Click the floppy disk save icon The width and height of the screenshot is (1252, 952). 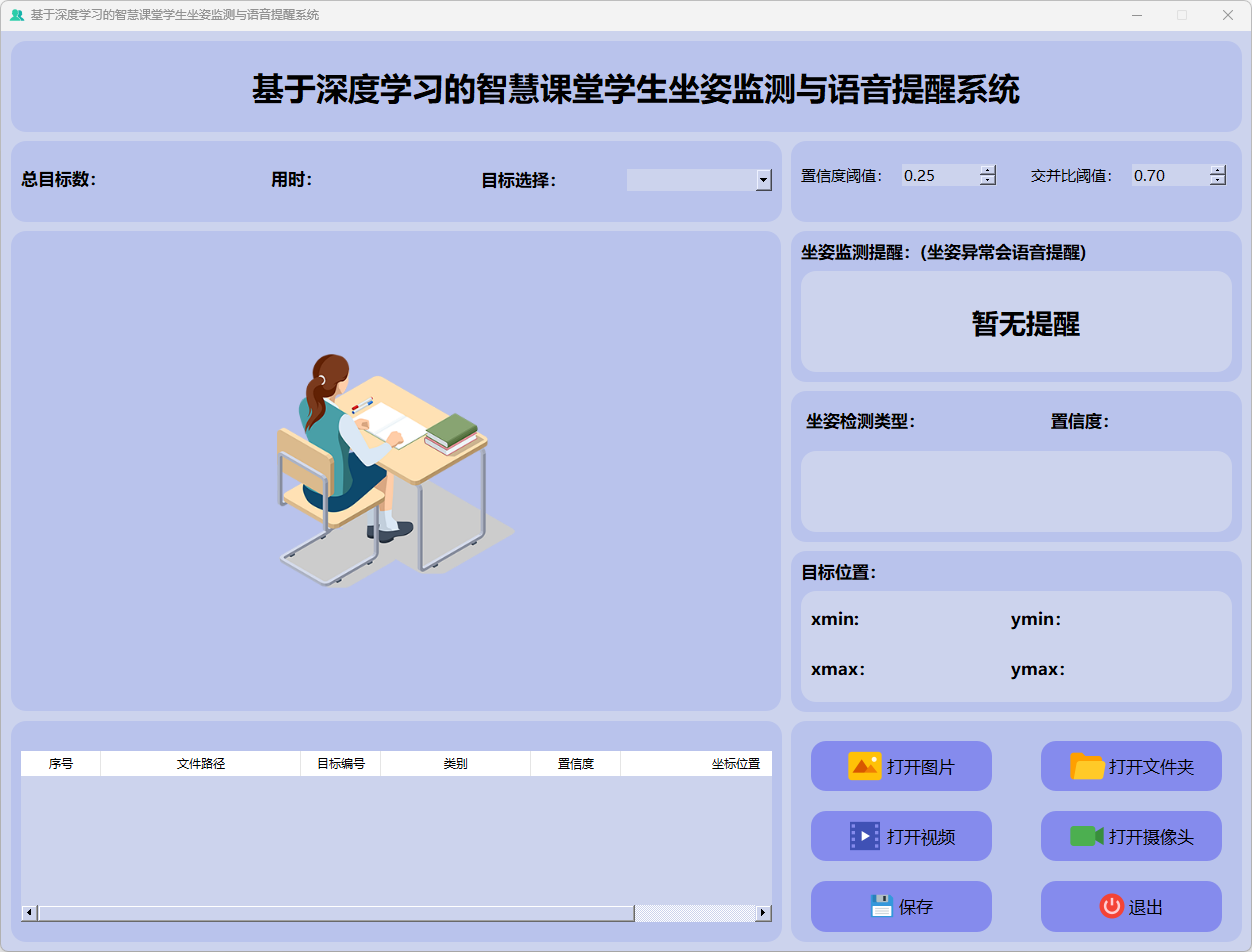coord(881,906)
